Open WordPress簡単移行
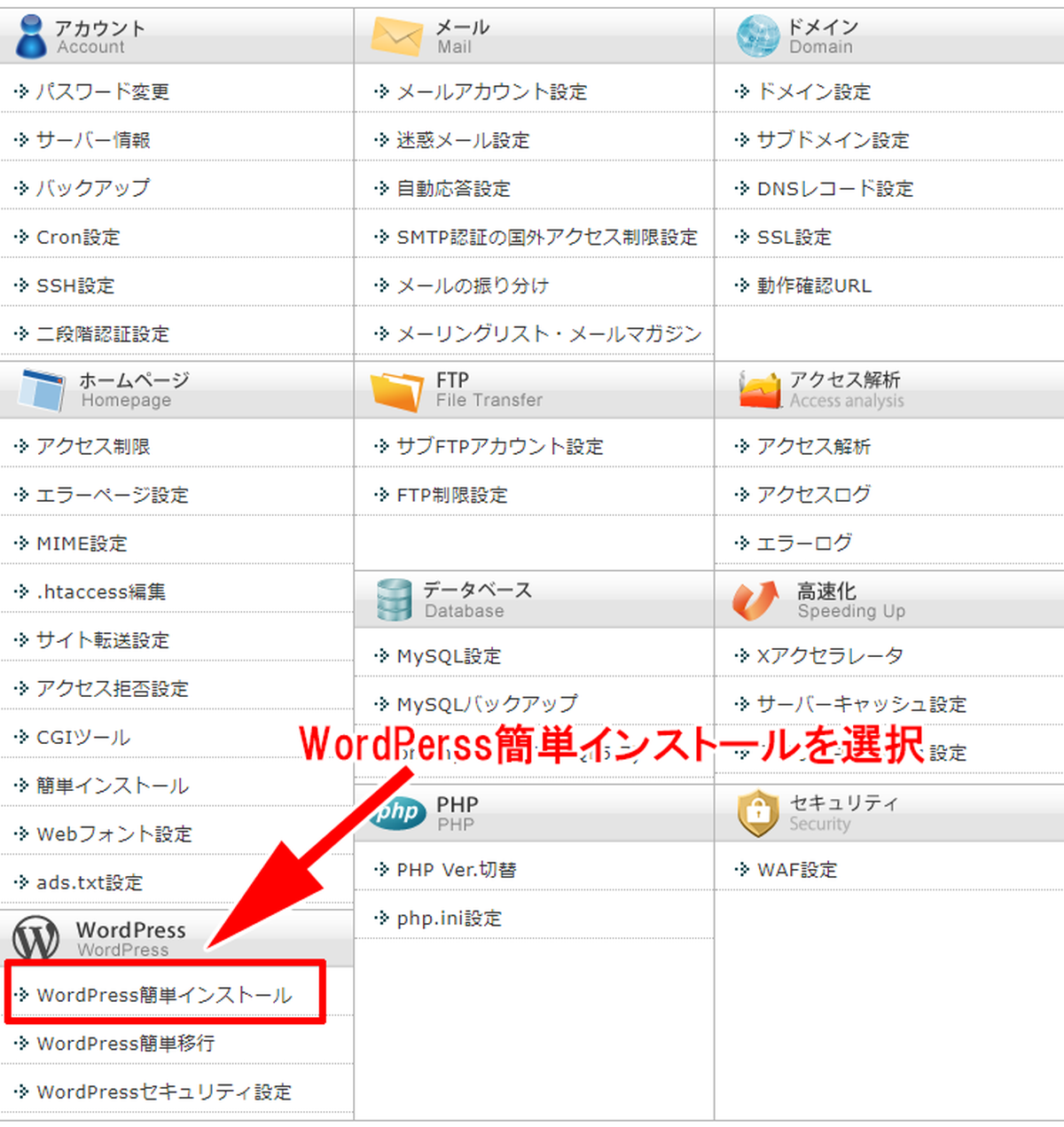Screen dimensions: 1064x1127 point(125,1044)
